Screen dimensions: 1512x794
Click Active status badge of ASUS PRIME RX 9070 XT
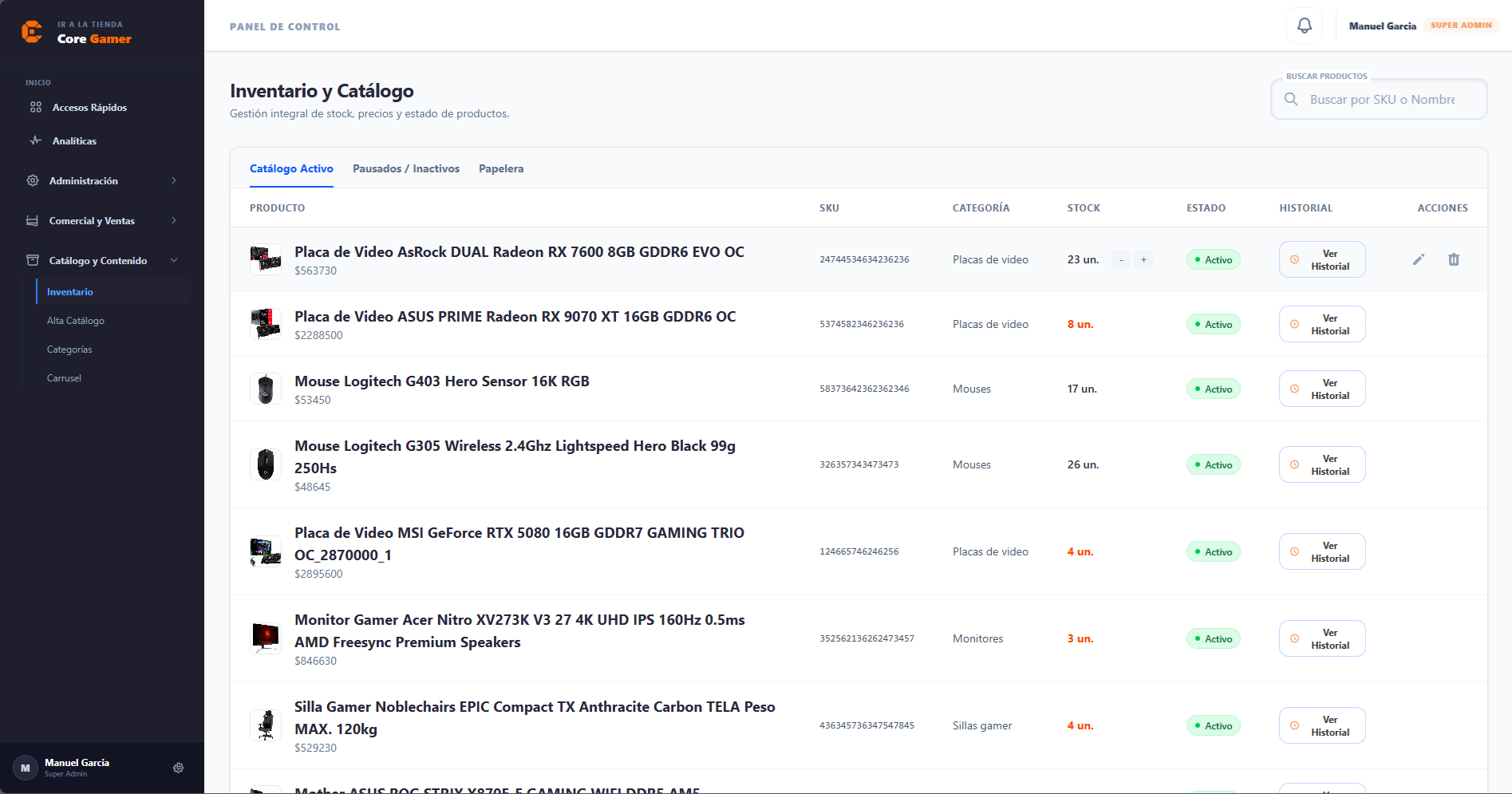point(1214,324)
